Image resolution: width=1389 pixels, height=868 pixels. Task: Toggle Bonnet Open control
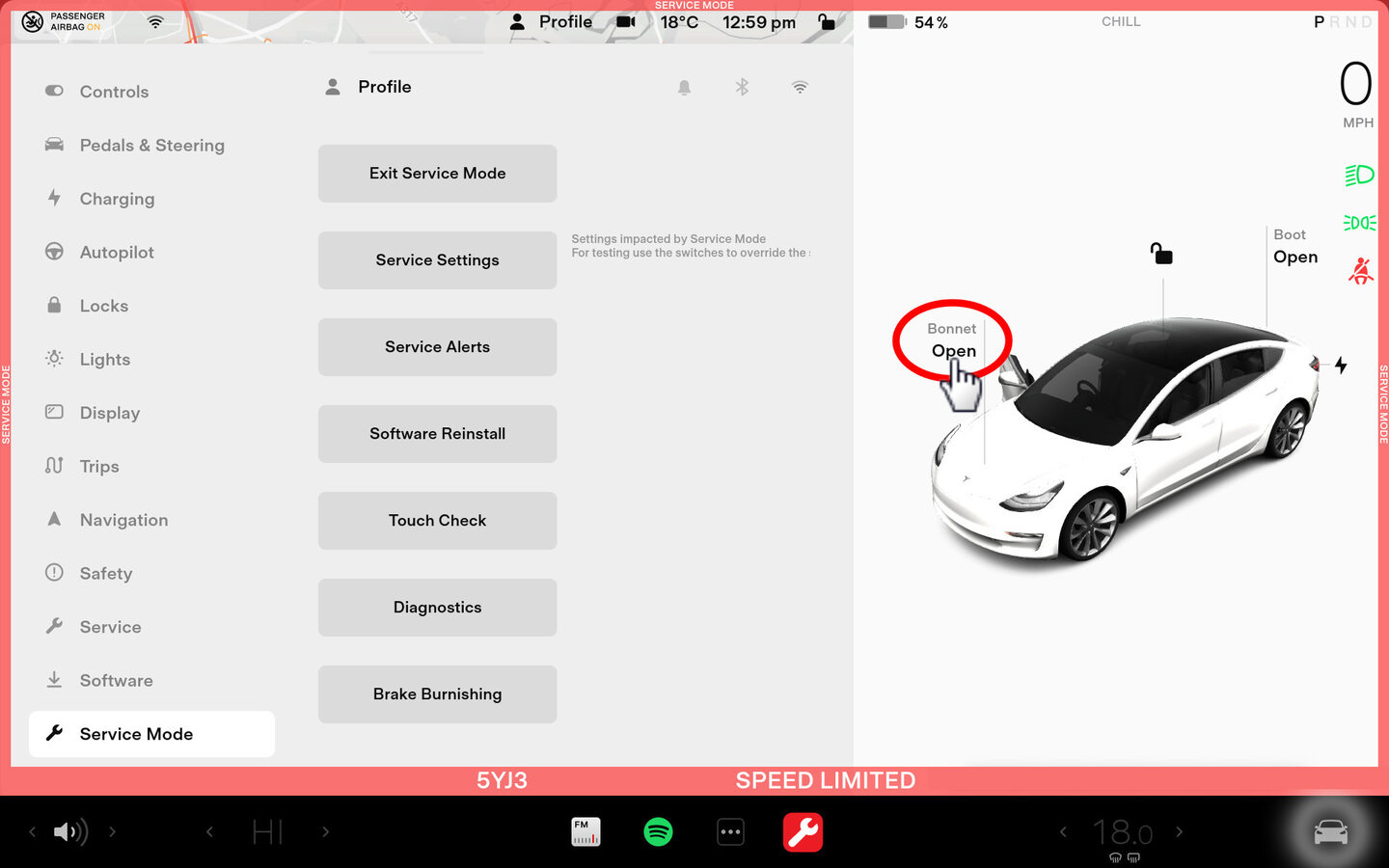coord(953,341)
